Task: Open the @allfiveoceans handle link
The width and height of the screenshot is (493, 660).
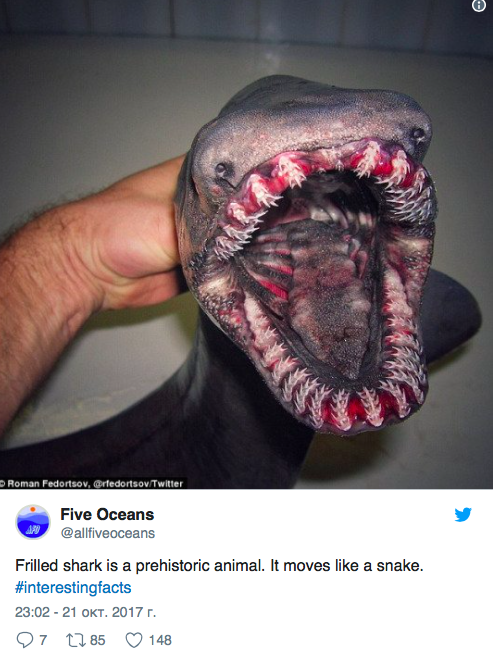Action: click(108, 533)
